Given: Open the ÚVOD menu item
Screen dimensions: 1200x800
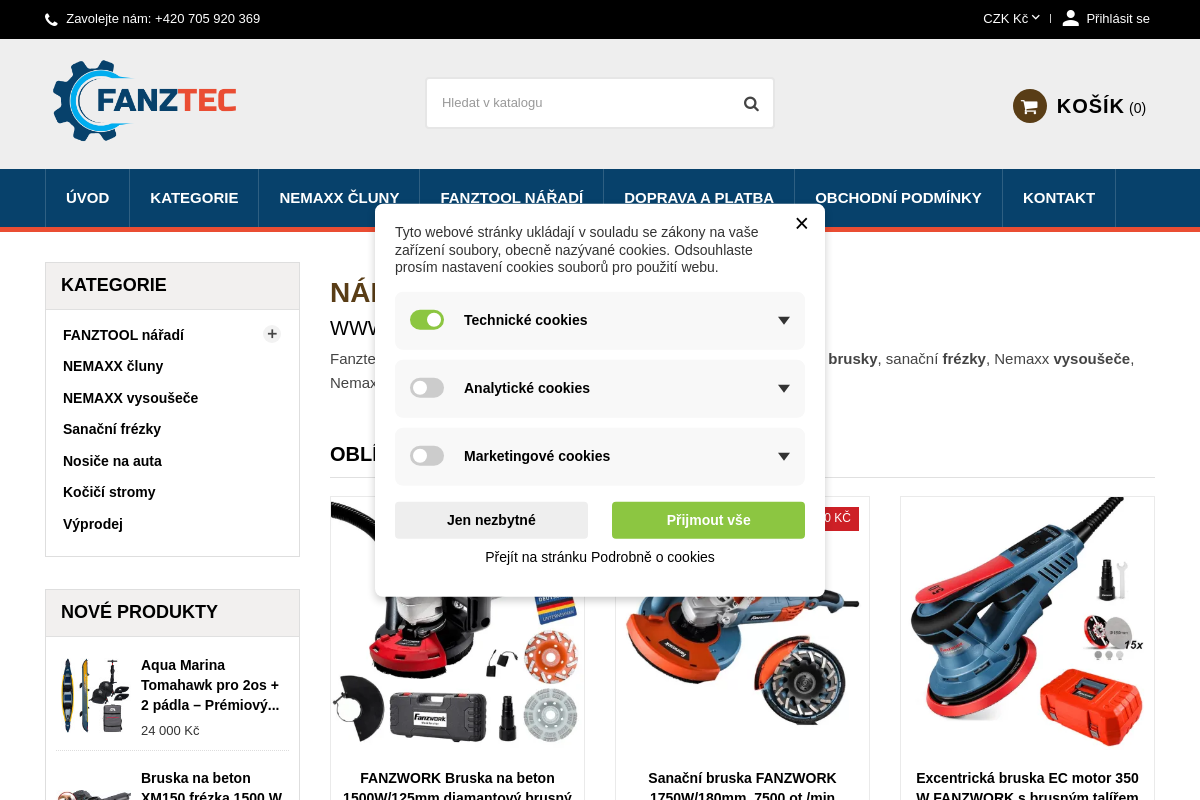Looking at the screenshot, I should pyautogui.click(x=88, y=198).
